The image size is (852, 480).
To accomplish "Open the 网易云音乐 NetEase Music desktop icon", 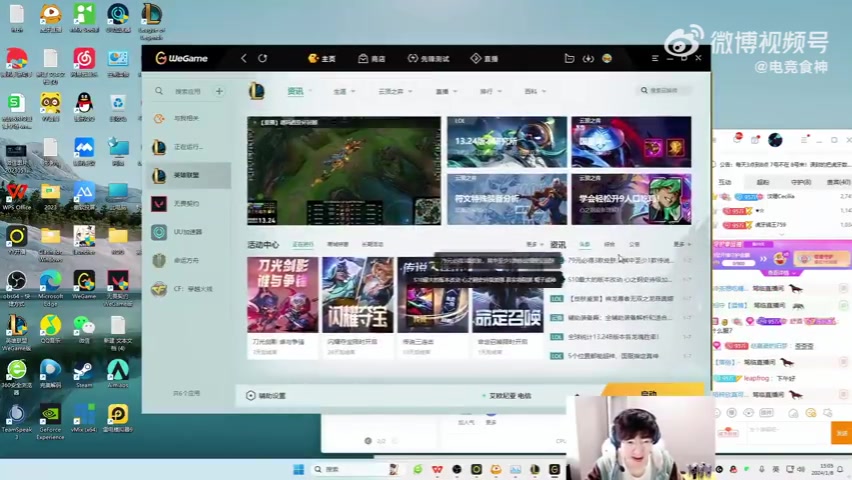I will point(84,63).
